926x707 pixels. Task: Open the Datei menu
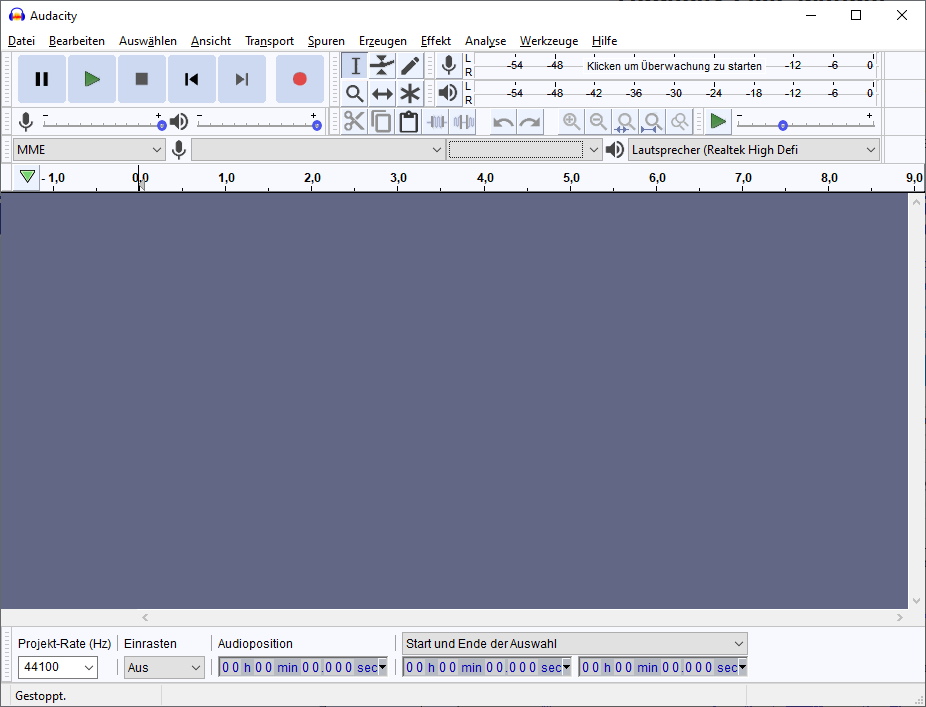21,41
